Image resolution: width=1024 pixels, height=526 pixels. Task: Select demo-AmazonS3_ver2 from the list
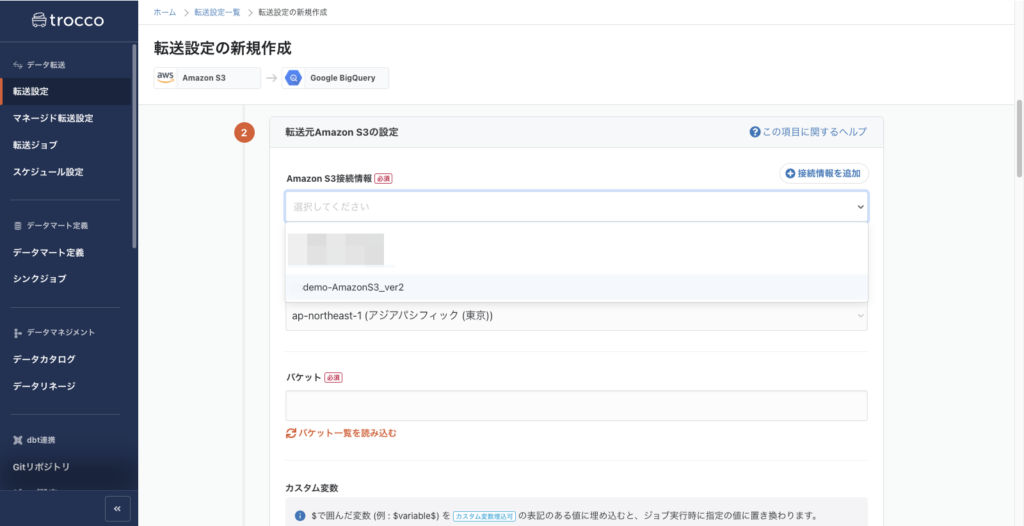(x=353, y=287)
